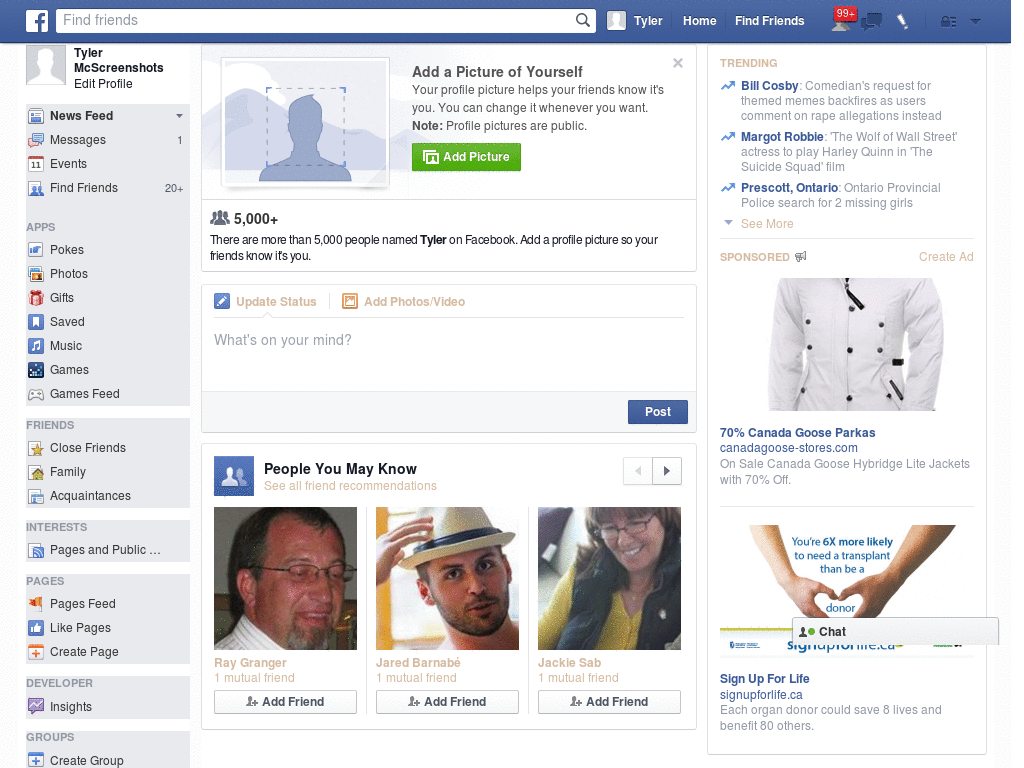The height and width of the screenshot is (768, 1024).
Task: Click the Events calendar icon
Action: (x=36, y=164)
